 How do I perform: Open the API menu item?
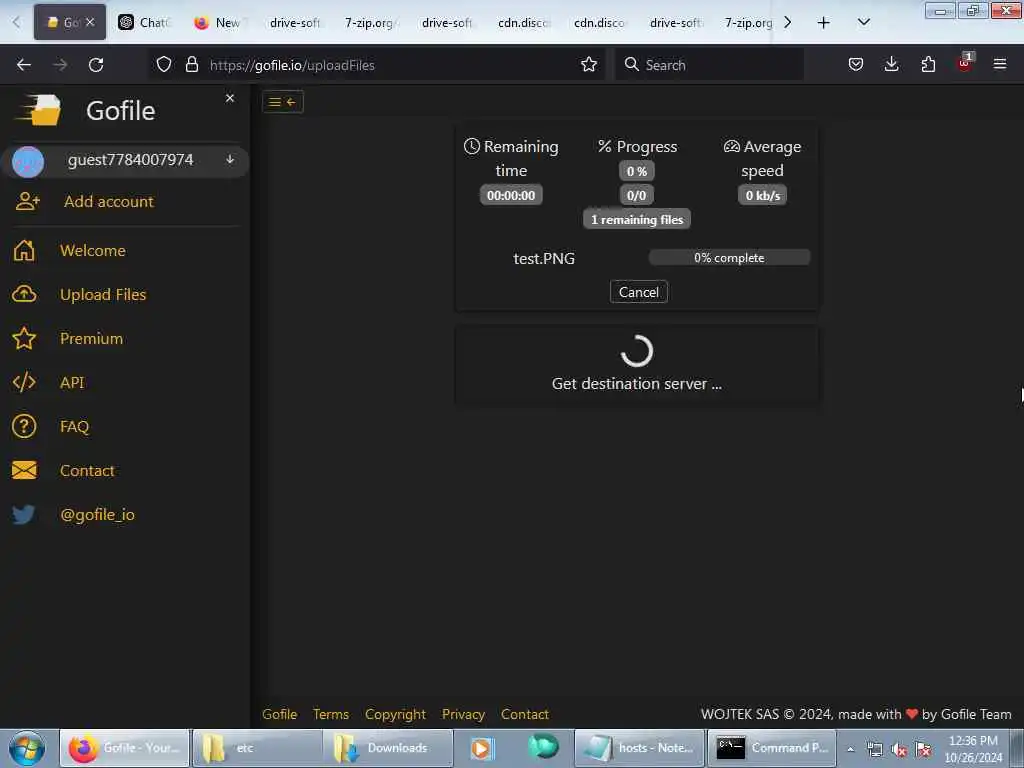point(72,383)
